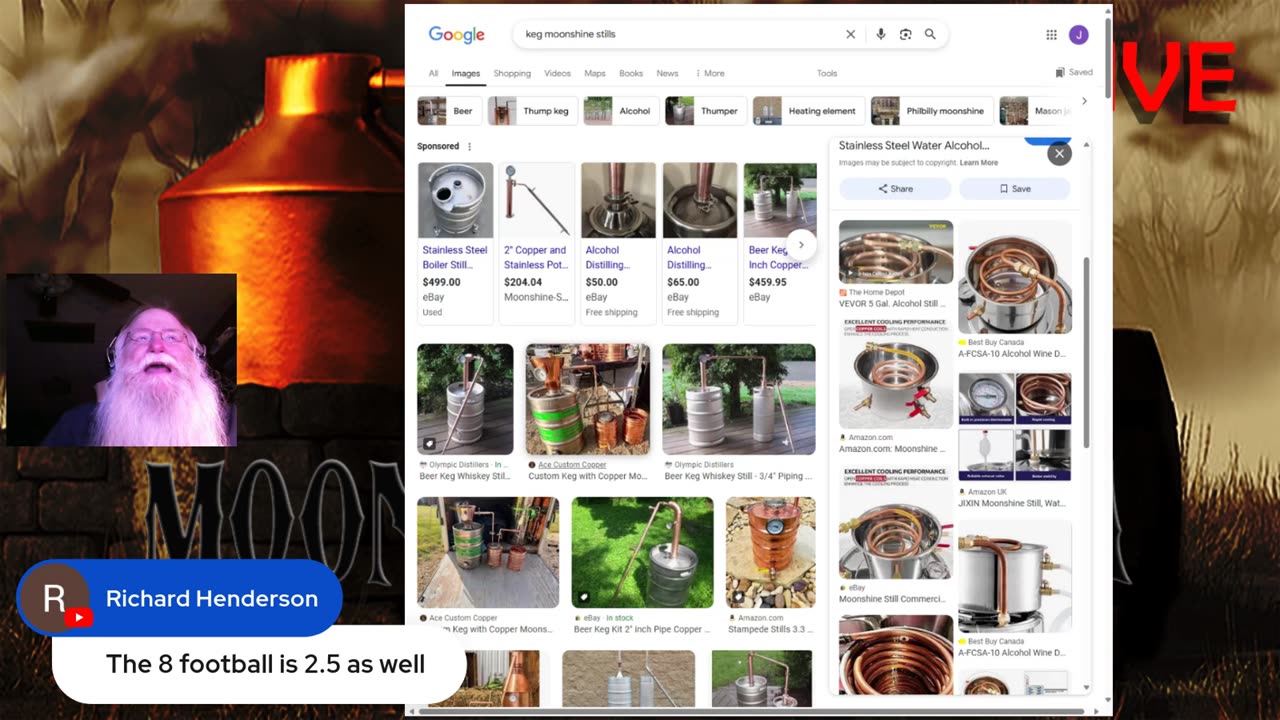
Task: Switch to the Shopping tab
Action: click(512, 73)
